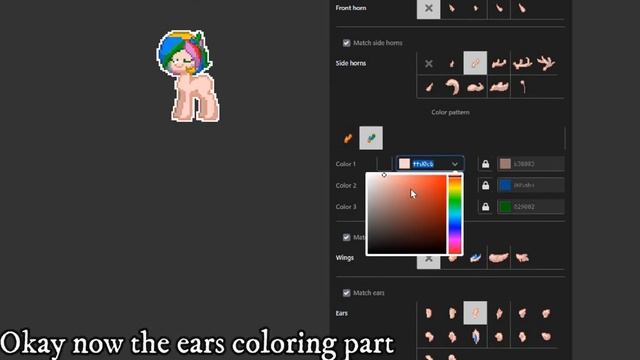Click the Color 1 hex value input field

click(429, 164)
